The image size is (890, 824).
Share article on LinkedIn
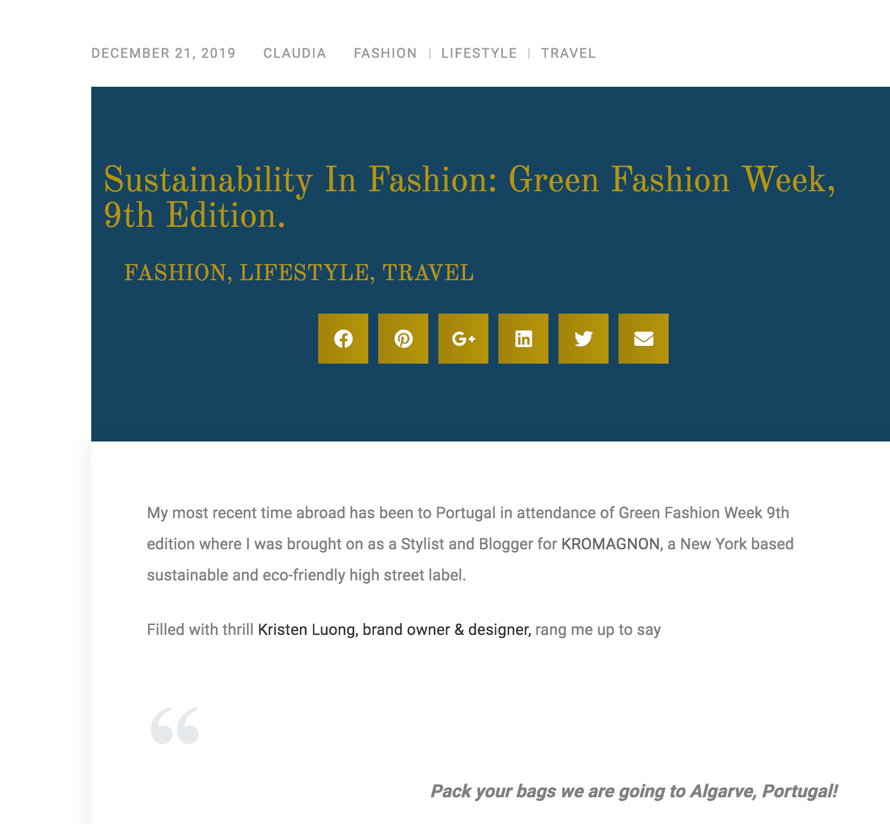pyautogui.click(x=523, y=339)
